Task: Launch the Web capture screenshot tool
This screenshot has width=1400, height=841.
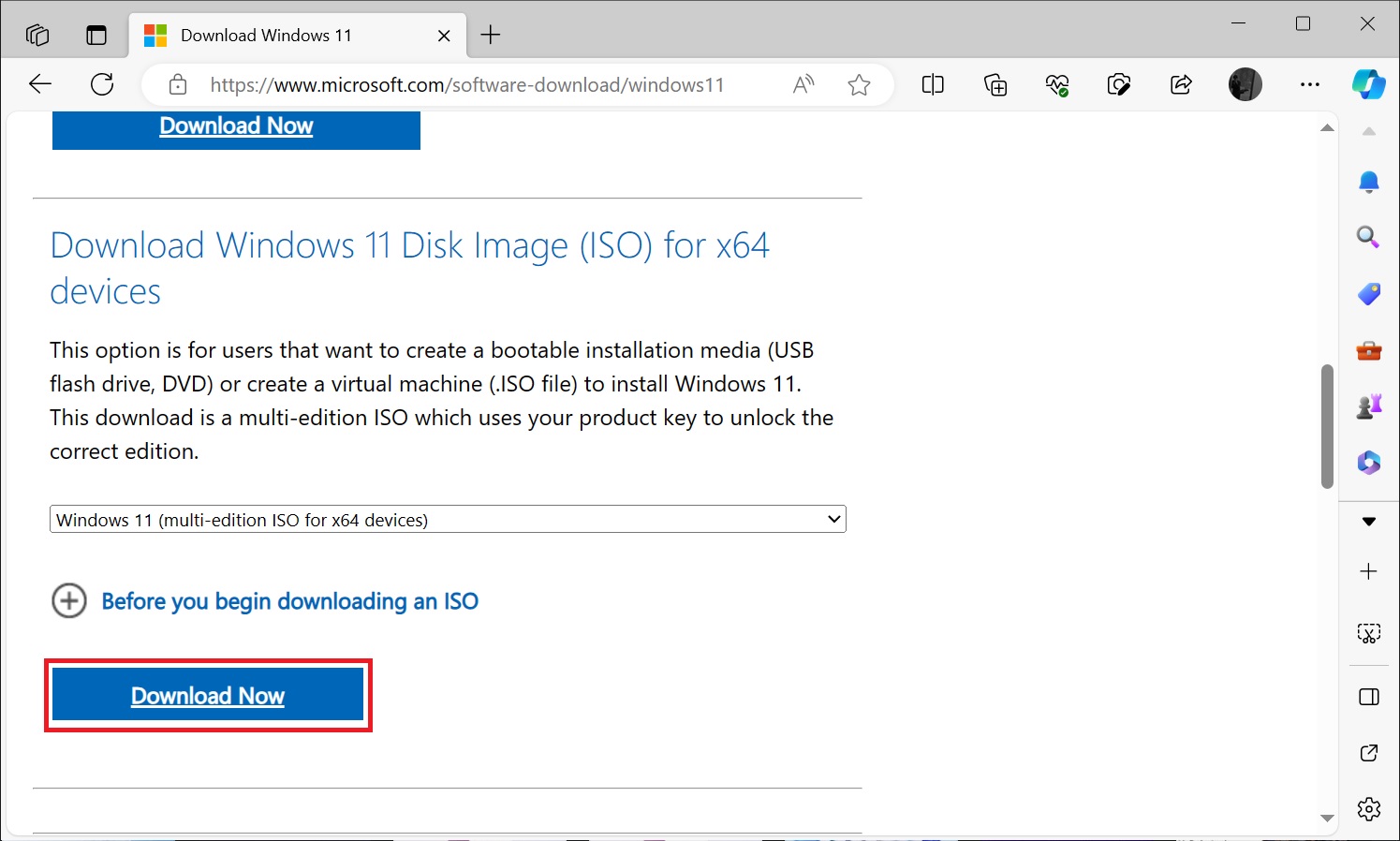Action: point(1119,84)
